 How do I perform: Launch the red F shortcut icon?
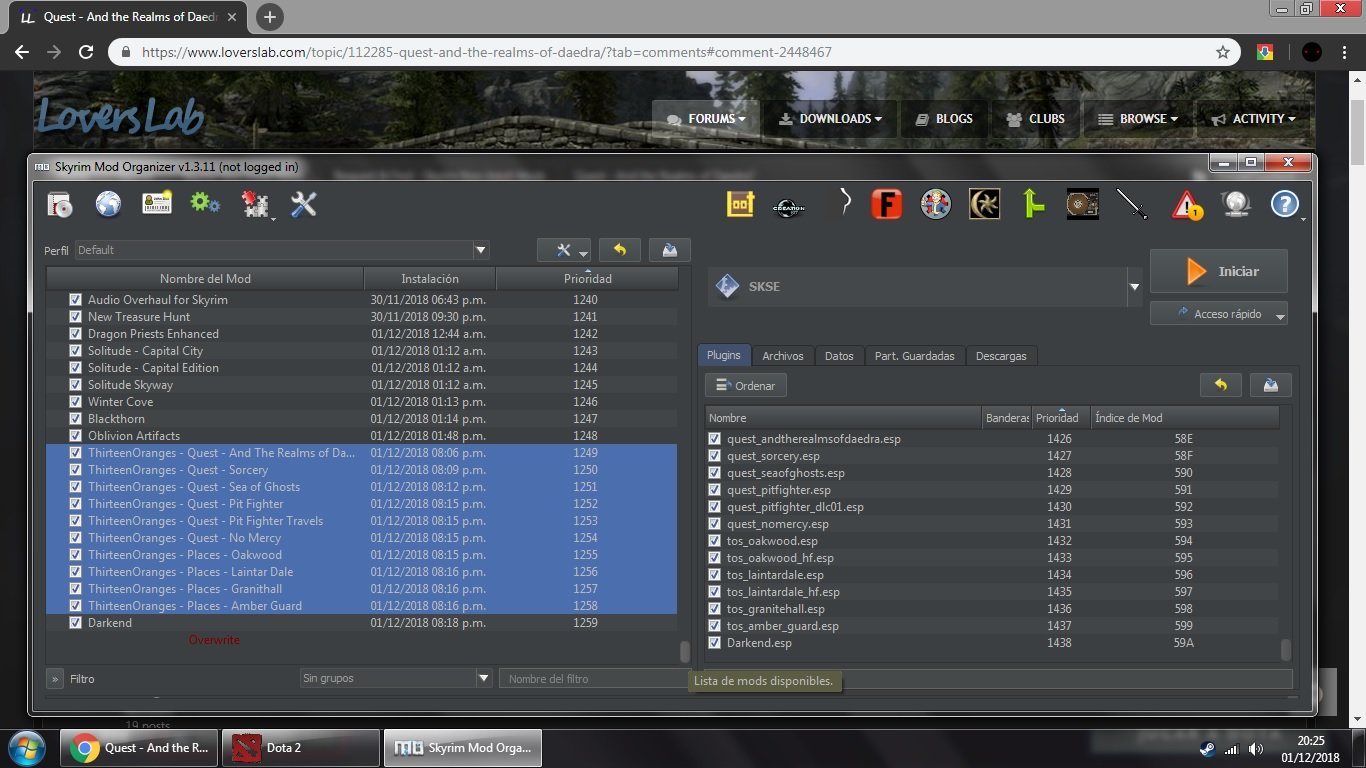click(x=886, y=204)
